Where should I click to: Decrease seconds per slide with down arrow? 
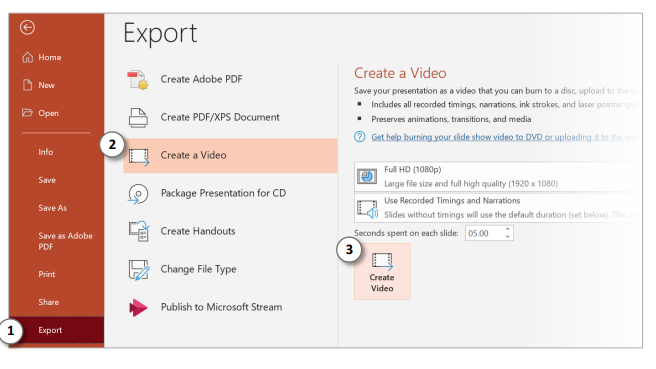507,237
